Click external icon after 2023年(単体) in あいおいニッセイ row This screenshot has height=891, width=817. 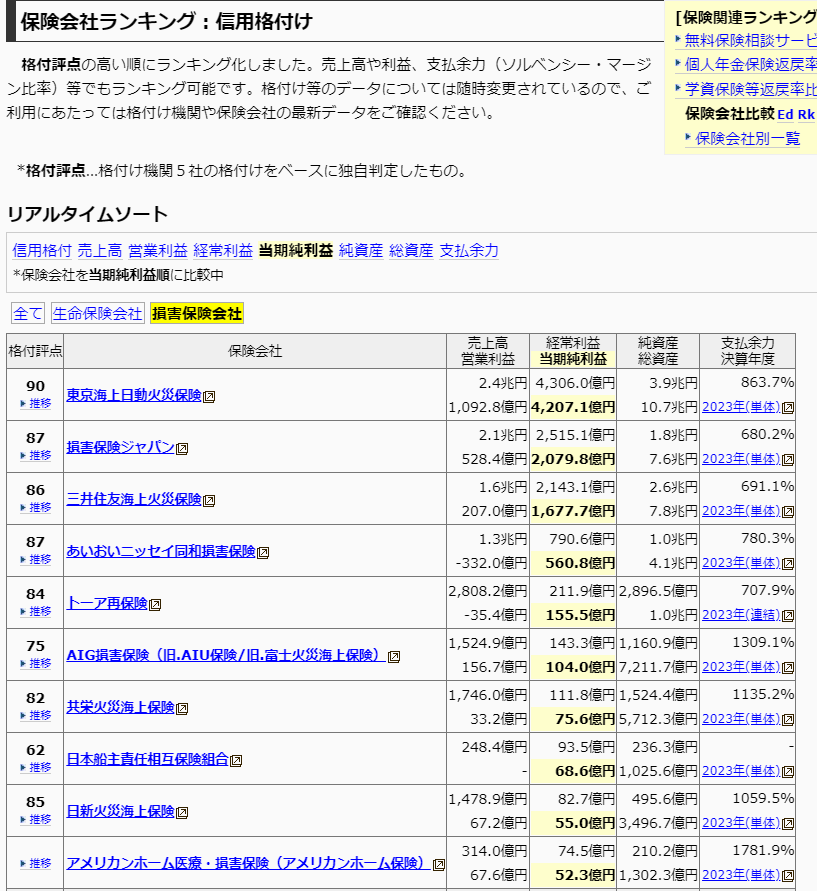pos(788,564)
